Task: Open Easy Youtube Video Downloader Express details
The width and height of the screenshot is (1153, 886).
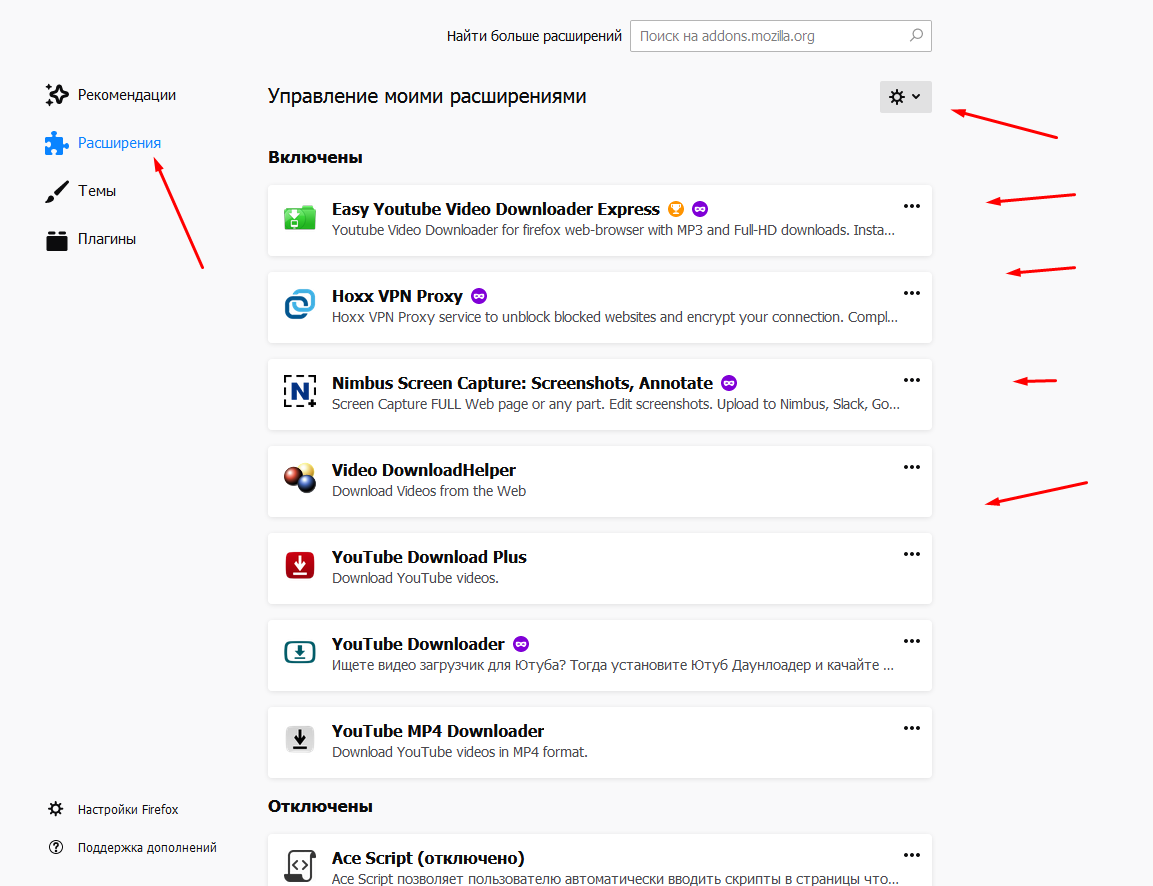Action: pos(496,209)
